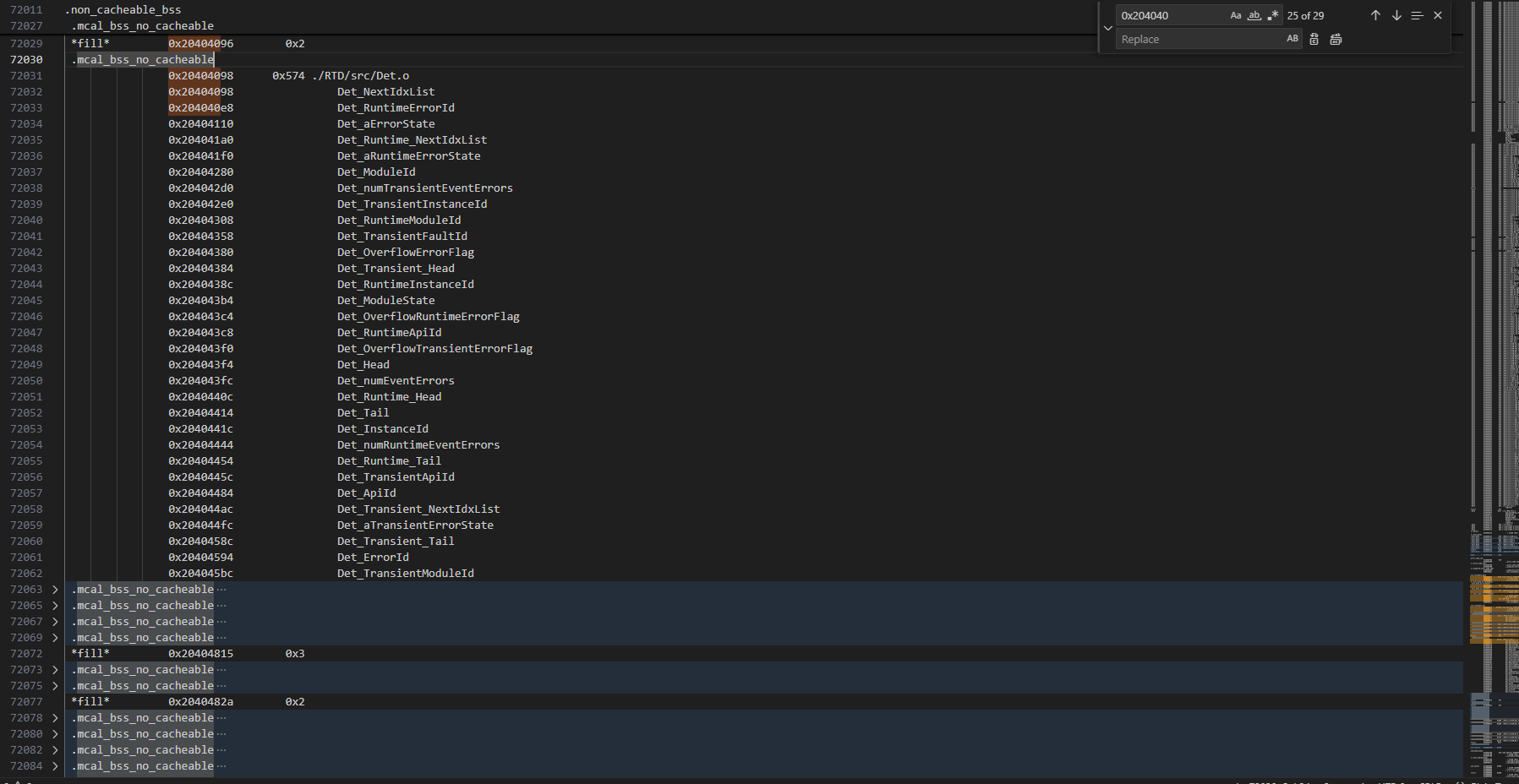This screenshot has height=784, width=1519.
Task: Click the Det_aErrorState symbol
Action: pos(386,124)
